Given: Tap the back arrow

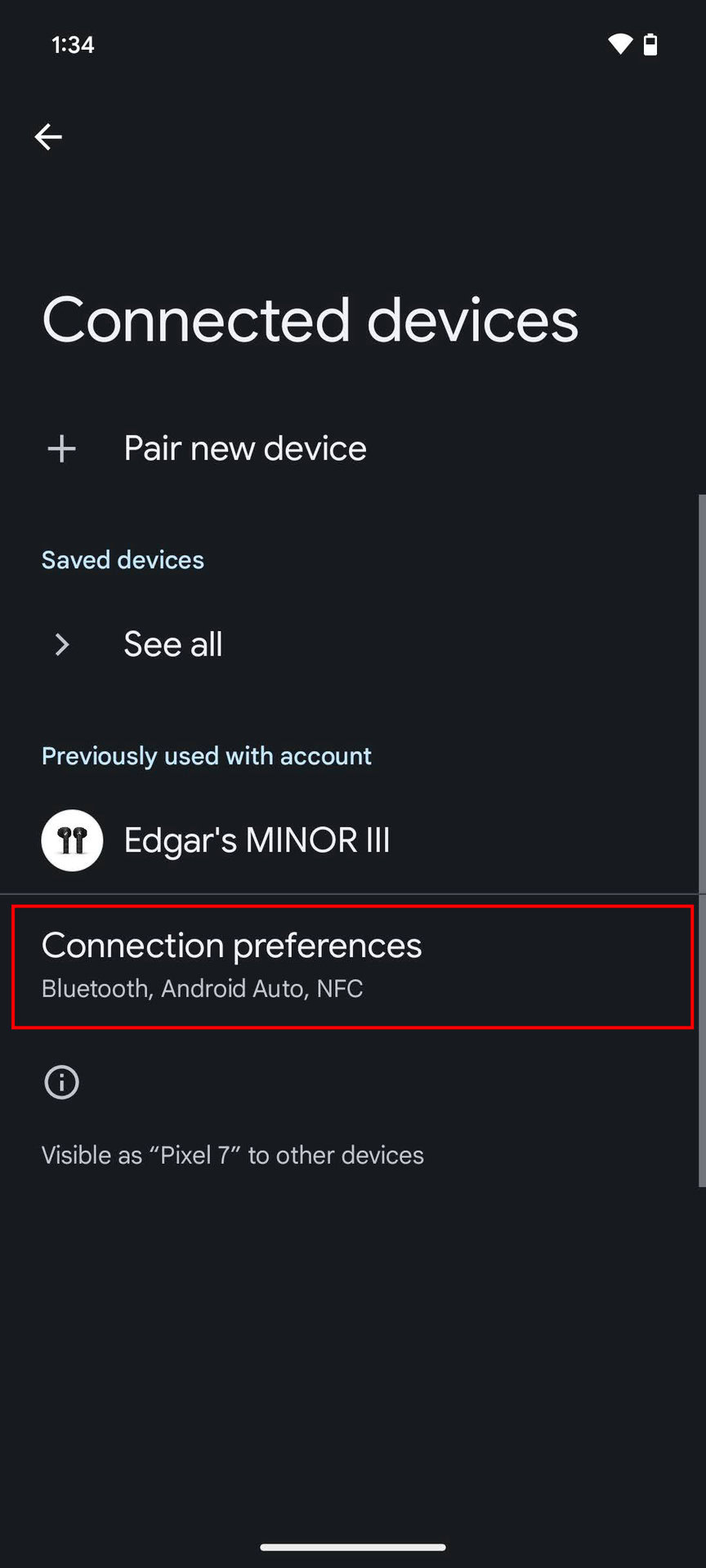Looking at the screenshot, I should (48, 136).
